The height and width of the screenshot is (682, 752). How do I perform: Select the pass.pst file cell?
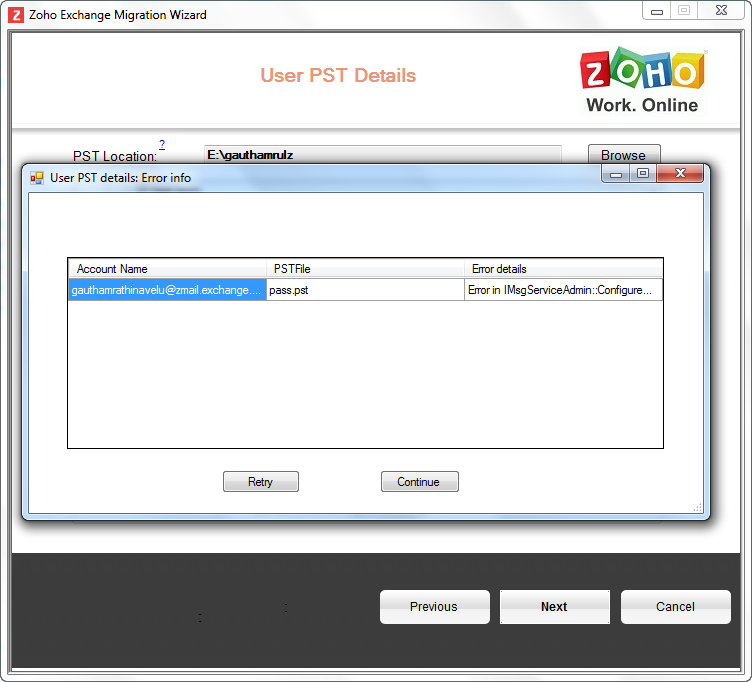coord(365,290)
